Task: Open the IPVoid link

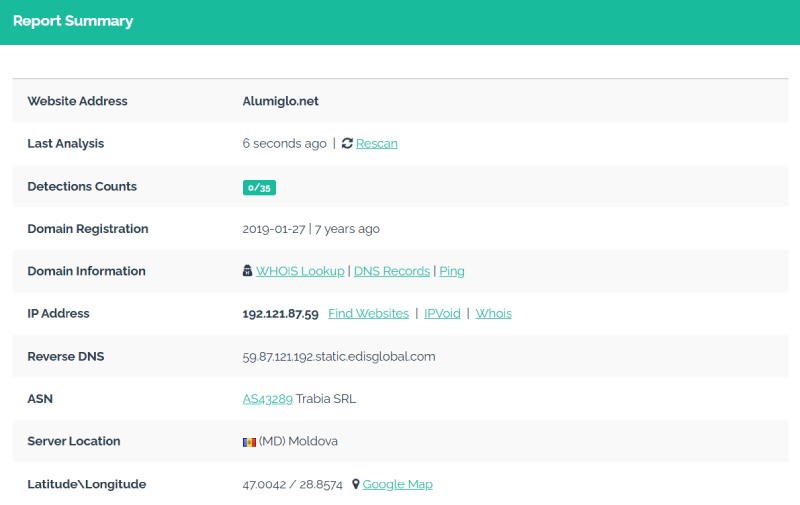Action: click(x=442, y=314)
